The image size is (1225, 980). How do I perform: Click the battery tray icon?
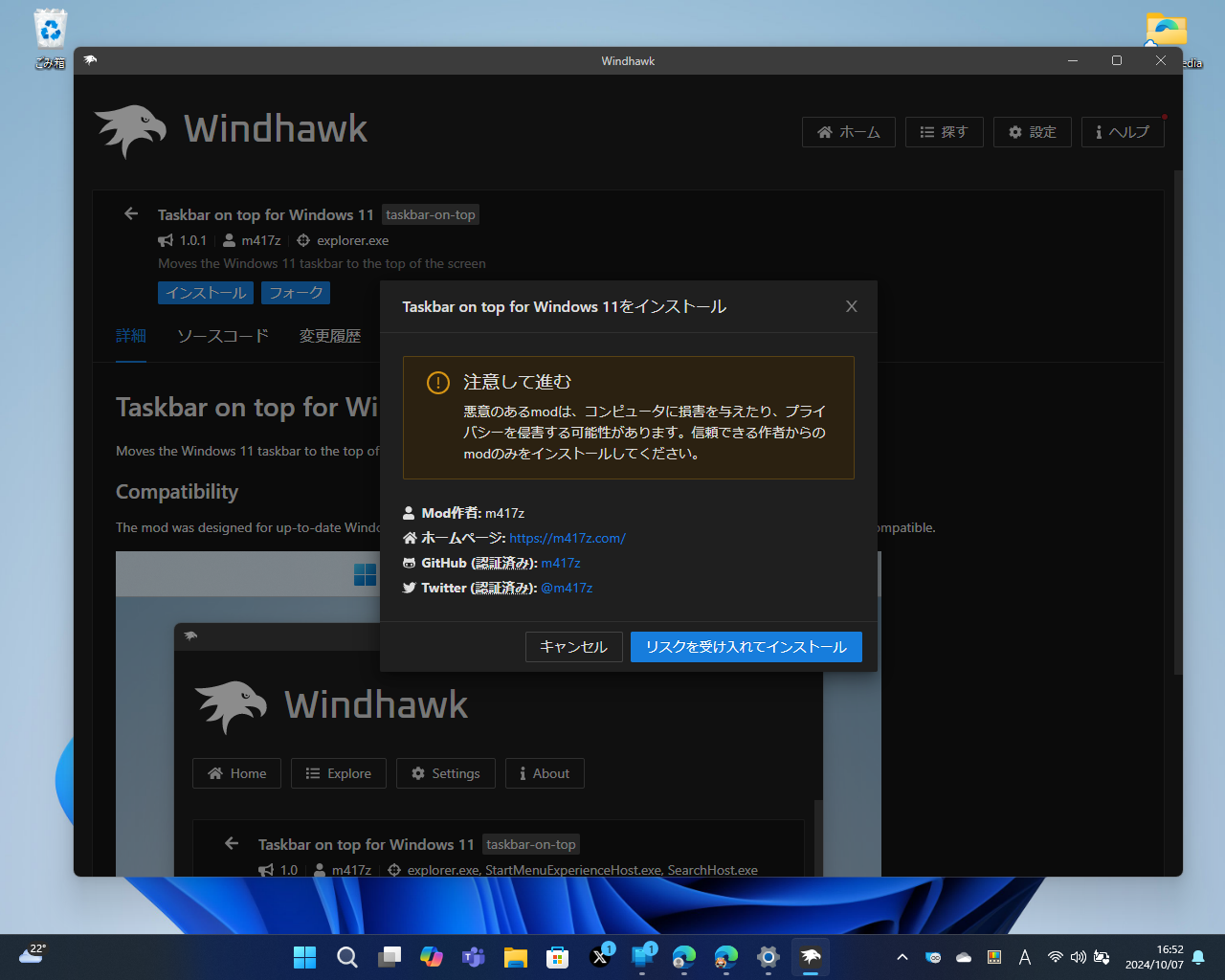click(x=1102, y=957)
